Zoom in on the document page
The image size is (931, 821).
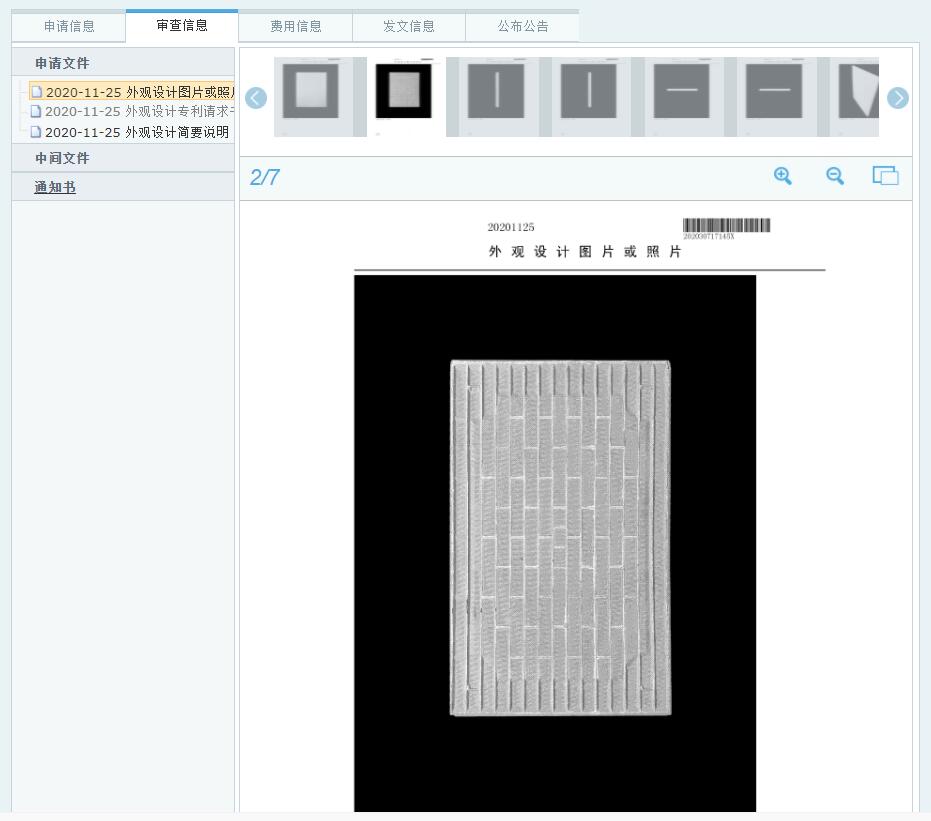782,176
